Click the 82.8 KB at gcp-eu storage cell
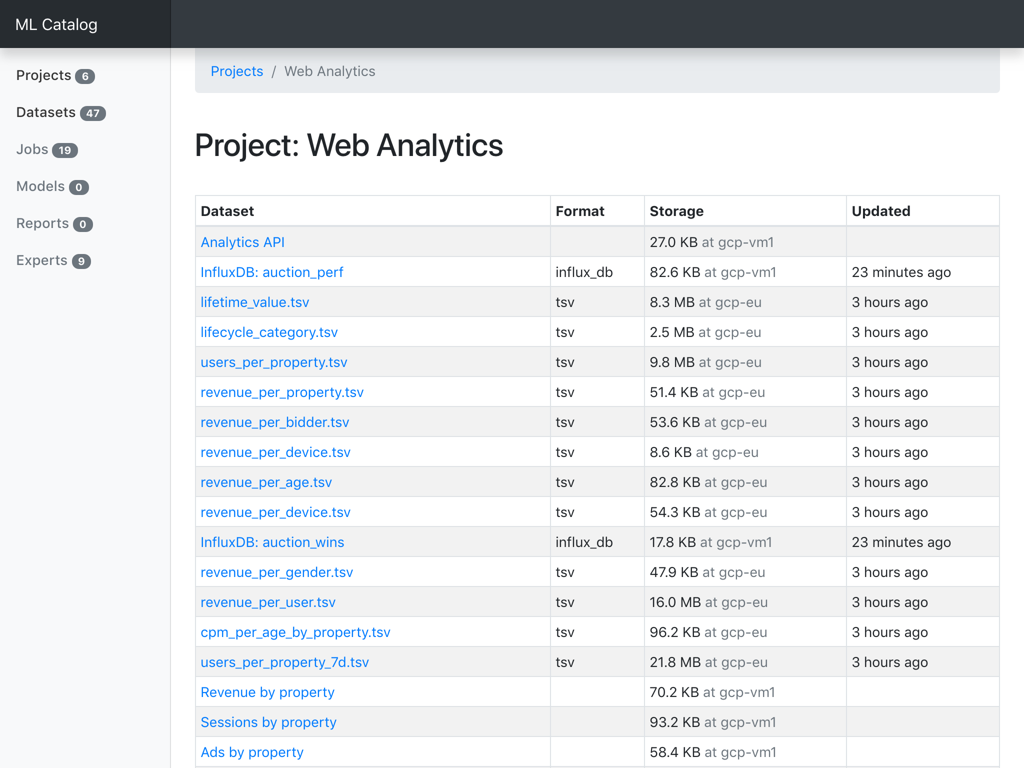This screenshot has height=768, width=1024. click(745, 483)
